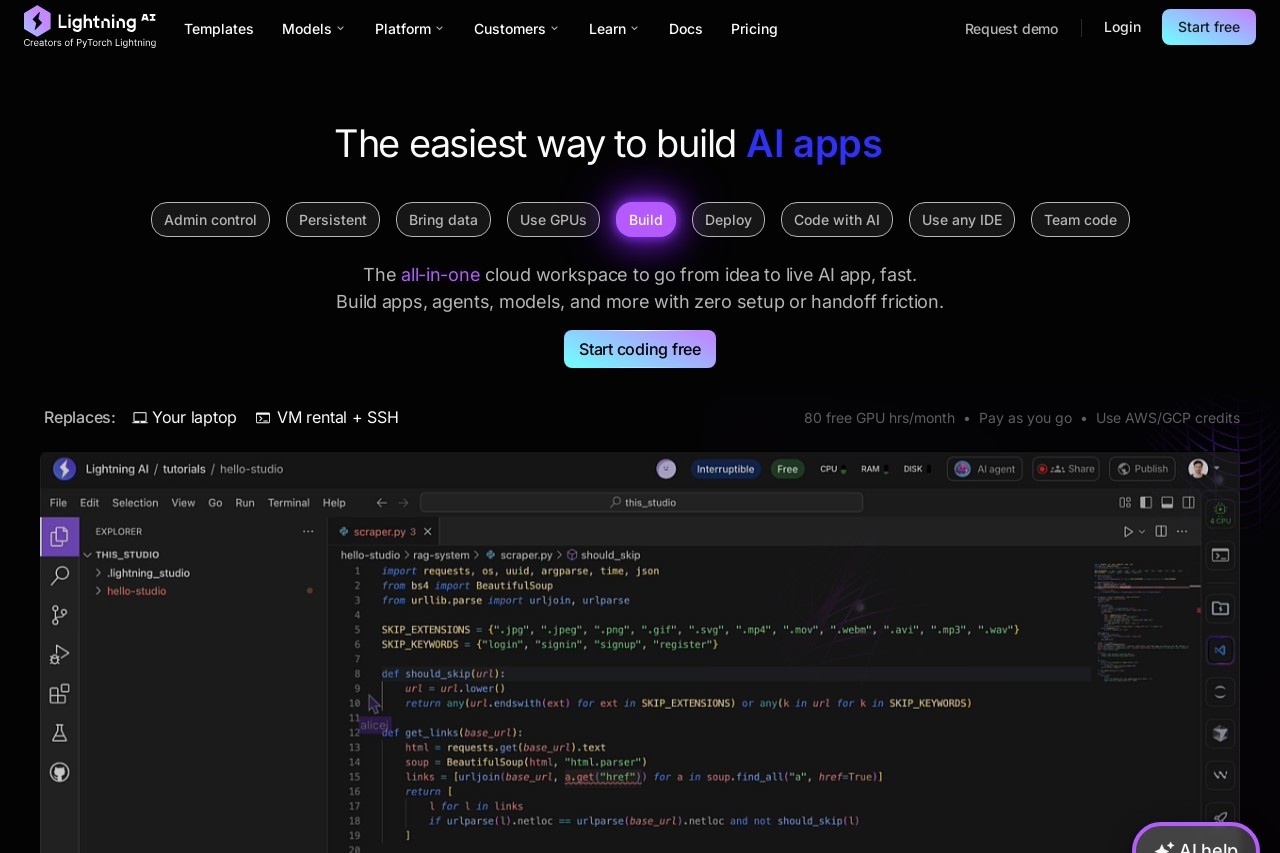The height and width of the screenshot is (853, 1280).
Task: Open the lightning folder icon in right sidebar
Action: tap(1220, 608)
